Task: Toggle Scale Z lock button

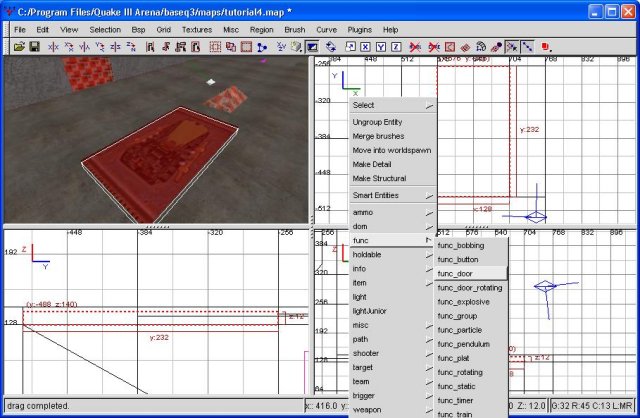Action: point(396,47)
